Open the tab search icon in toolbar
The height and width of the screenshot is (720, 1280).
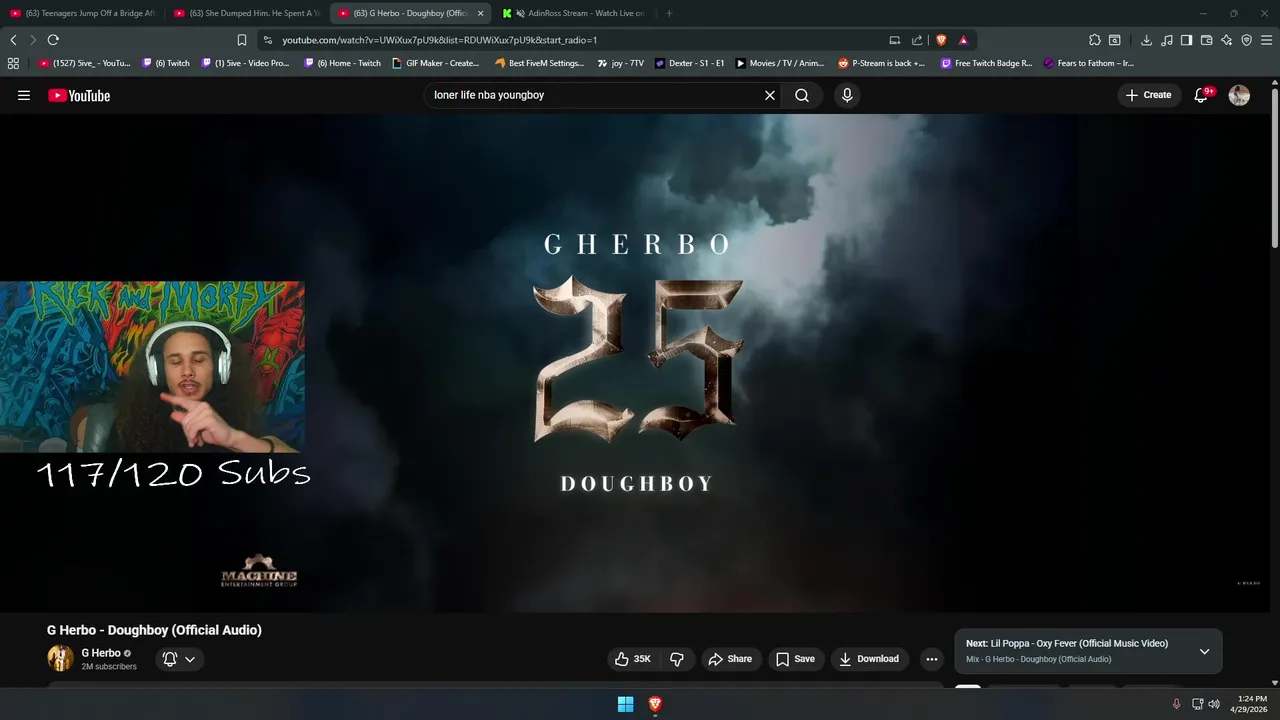1115,40
